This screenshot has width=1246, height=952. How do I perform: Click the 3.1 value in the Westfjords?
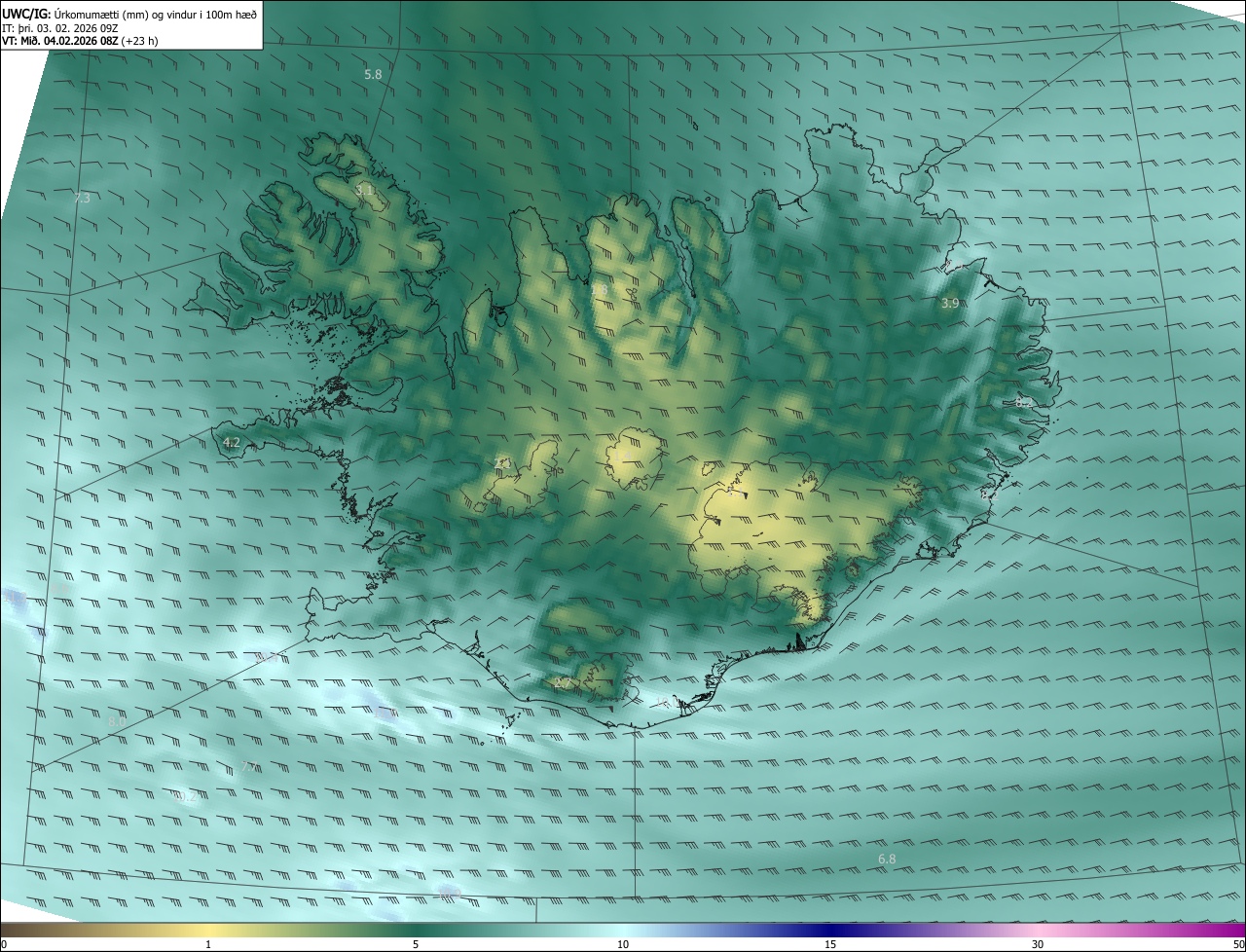pyautogui.click(x=365, y=190)
